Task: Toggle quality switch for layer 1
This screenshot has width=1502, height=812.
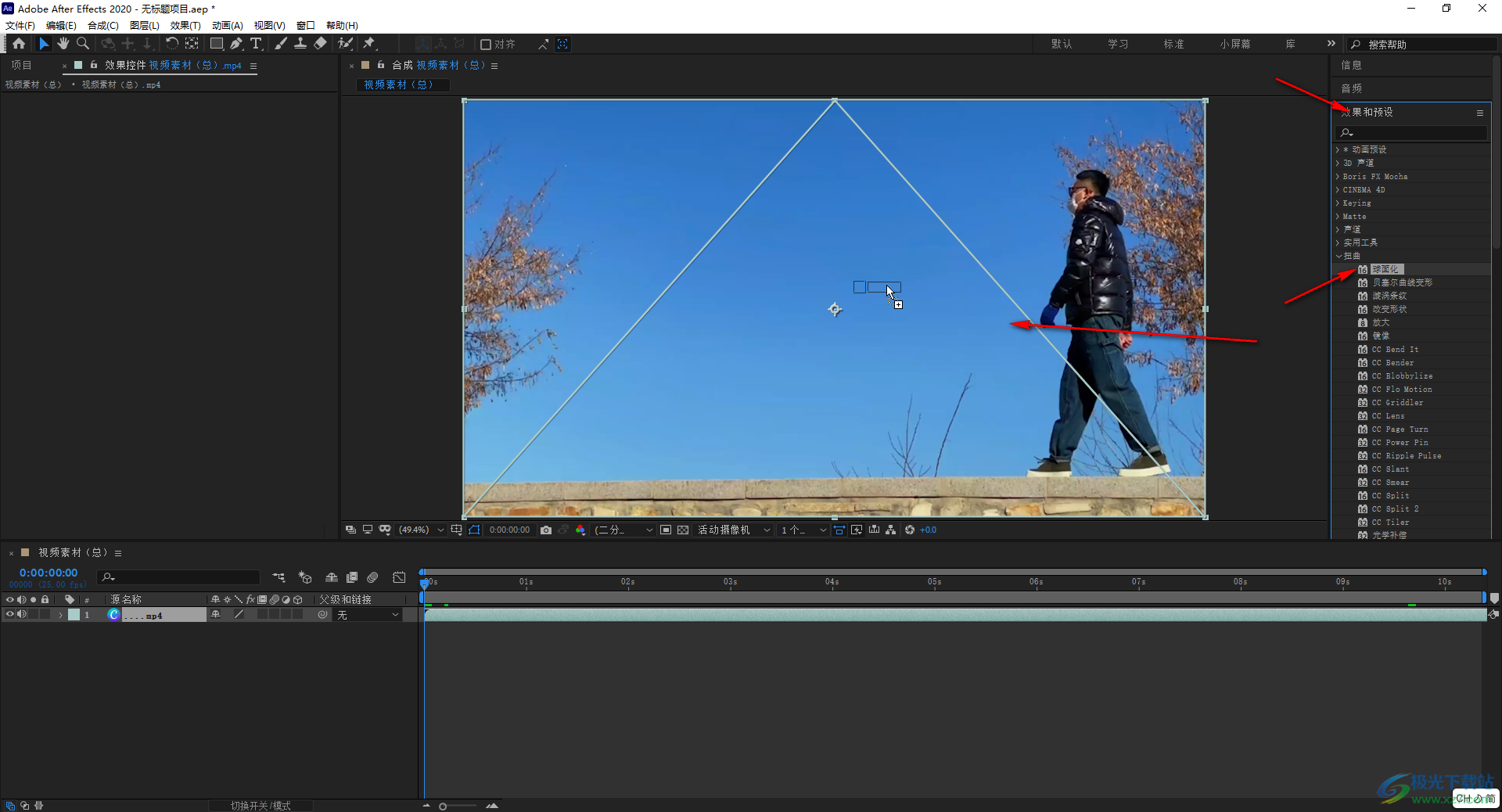Action: (239, 615)
